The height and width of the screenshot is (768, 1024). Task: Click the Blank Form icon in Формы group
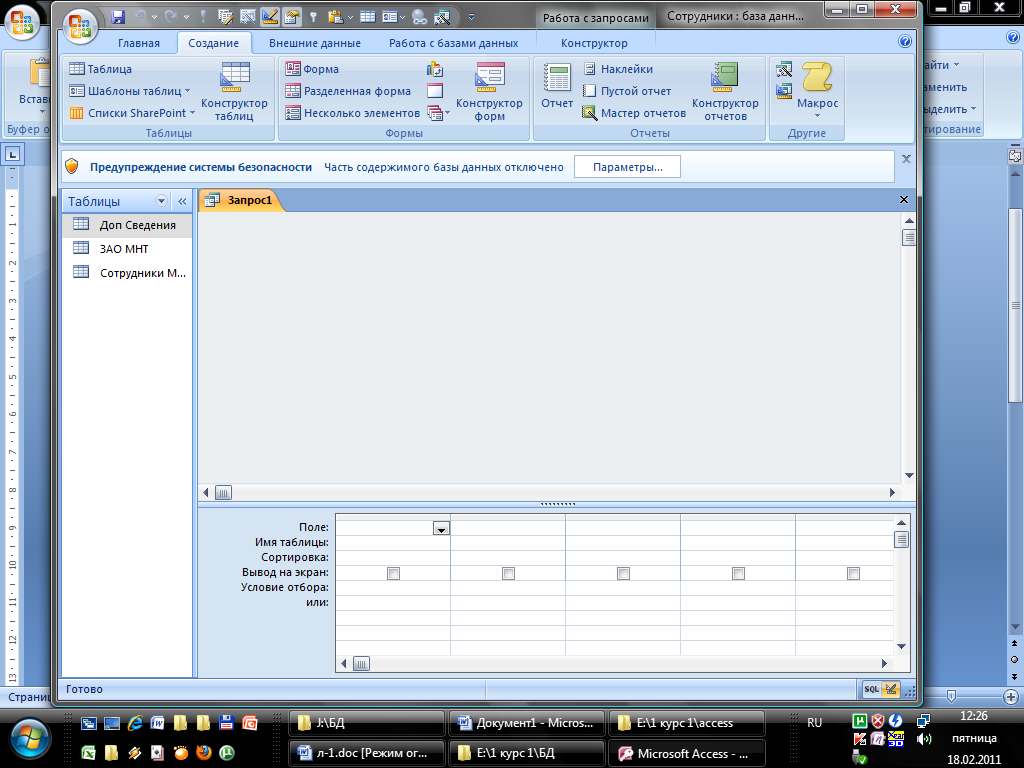coord(435,91)
